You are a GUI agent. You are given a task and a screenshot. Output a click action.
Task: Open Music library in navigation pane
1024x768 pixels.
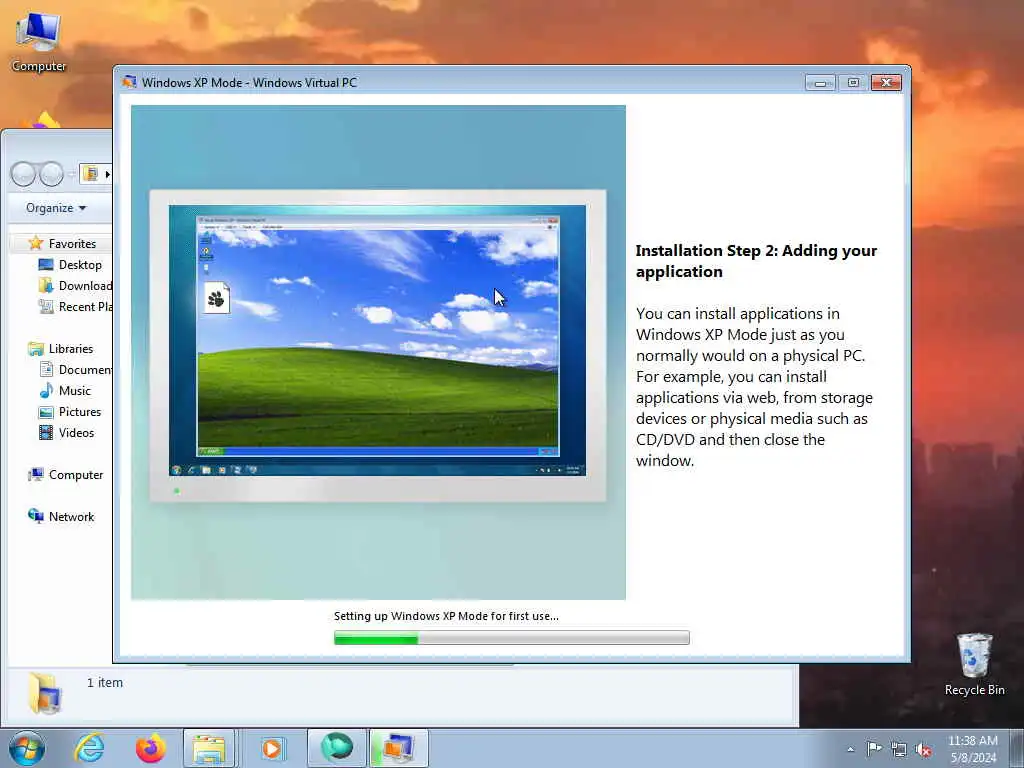65,391
